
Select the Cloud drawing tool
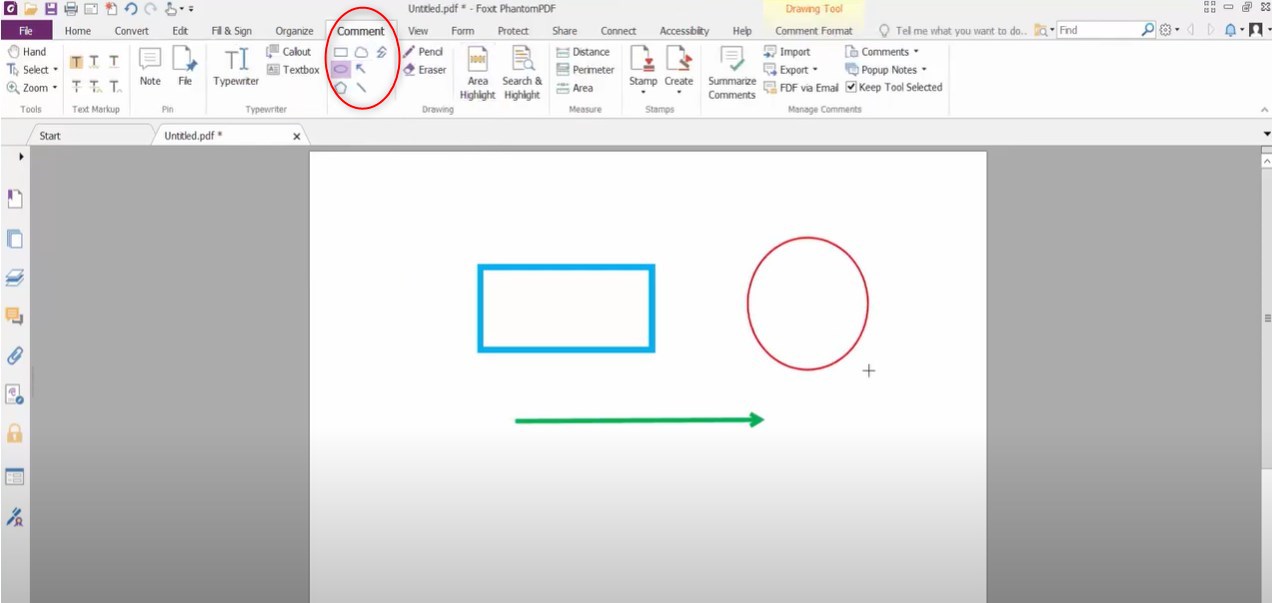[x=360, y=52]
